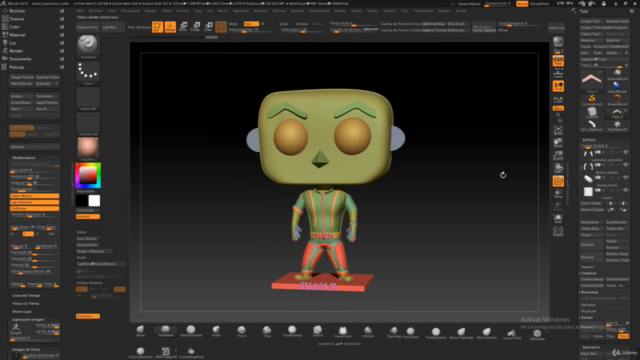Select the Pinch brush
The image size is (640, 360).
coord(242,331)
